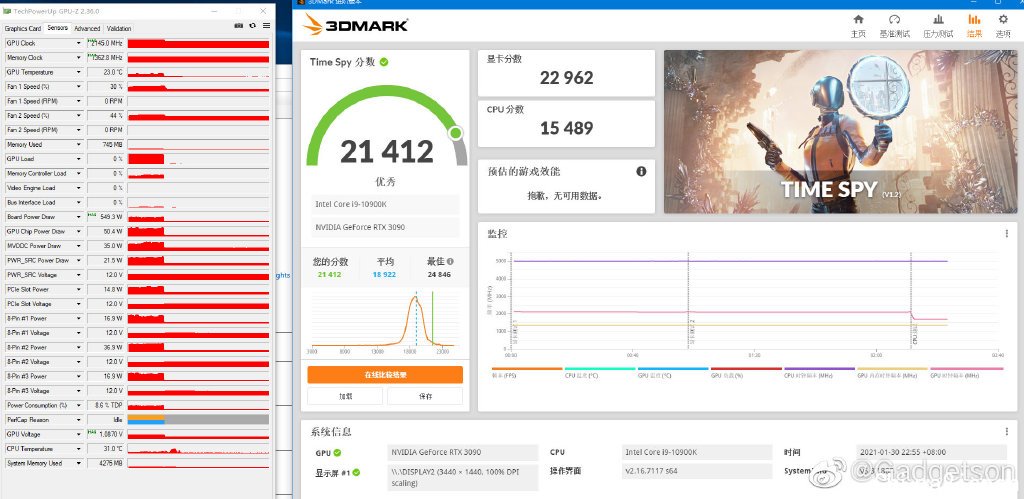Open Board Power Draw dropdown
Screen dimensions: 1024x499
pyautogui.click(x=78, y=217)
